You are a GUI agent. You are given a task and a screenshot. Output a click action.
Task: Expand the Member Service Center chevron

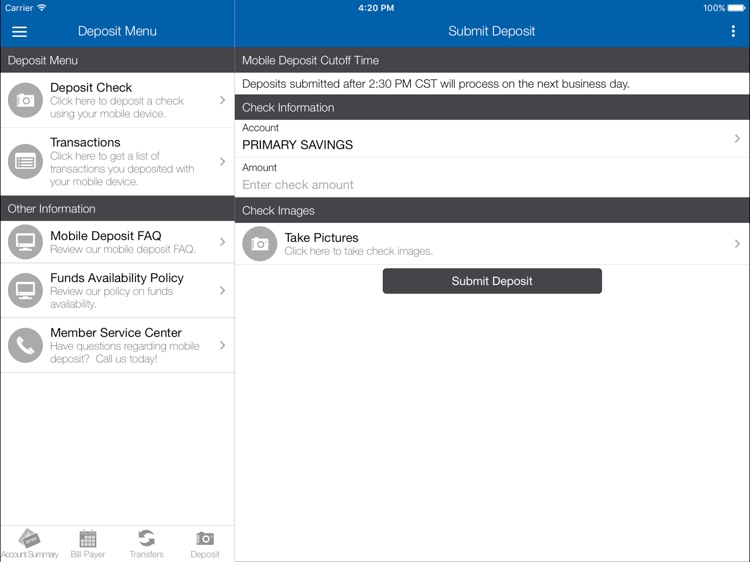(x=222, y=345)
